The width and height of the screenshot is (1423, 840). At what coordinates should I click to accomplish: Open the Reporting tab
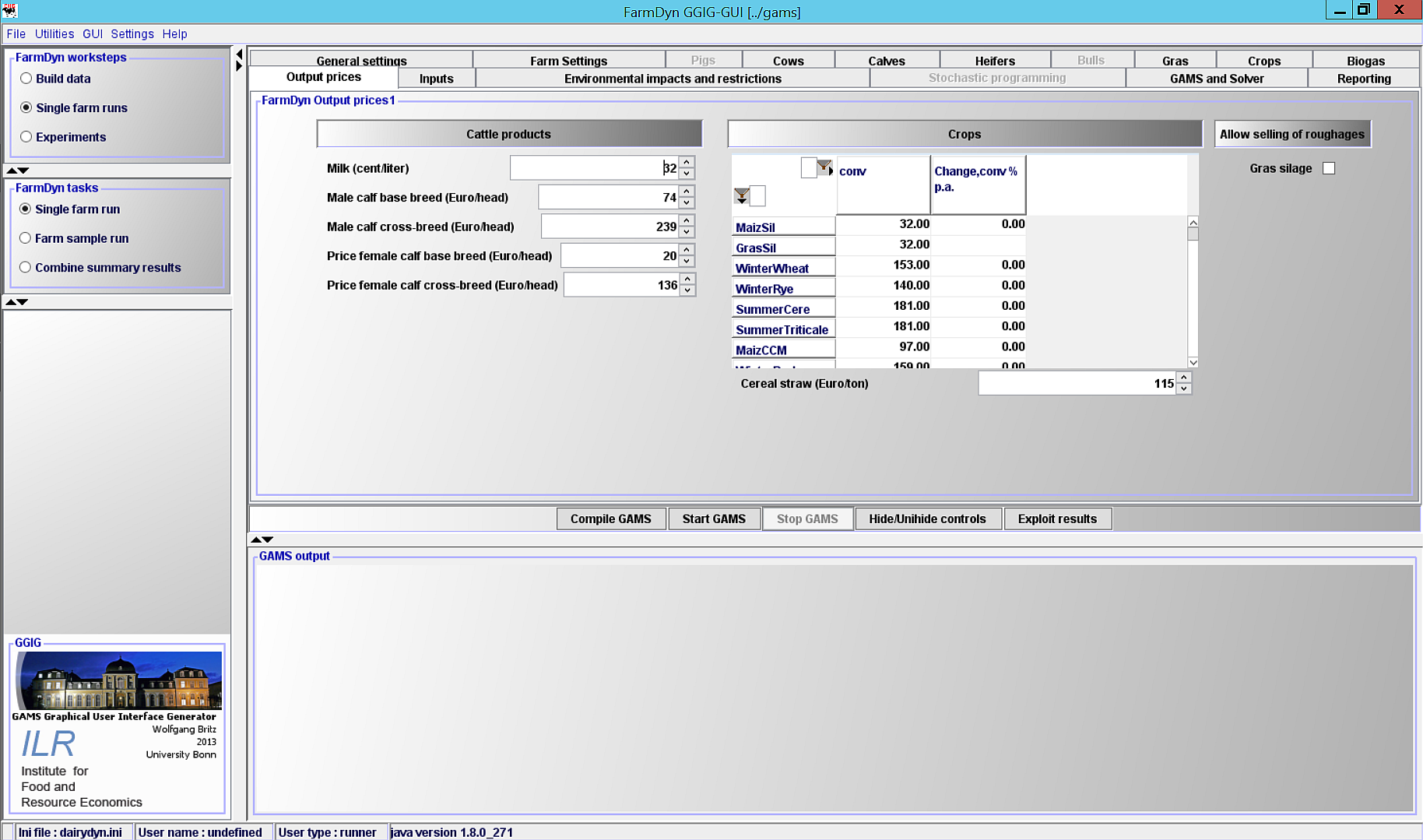(x=1364, y=78)
